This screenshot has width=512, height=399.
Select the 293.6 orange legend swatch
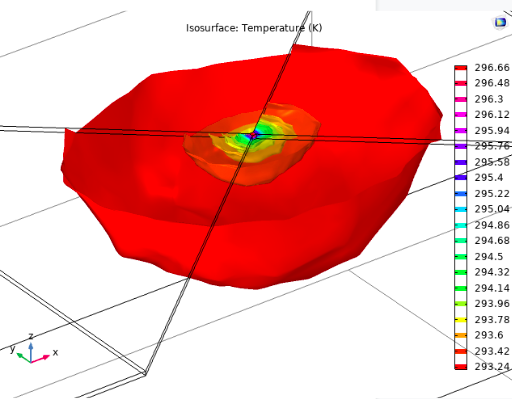coord(461,335)
